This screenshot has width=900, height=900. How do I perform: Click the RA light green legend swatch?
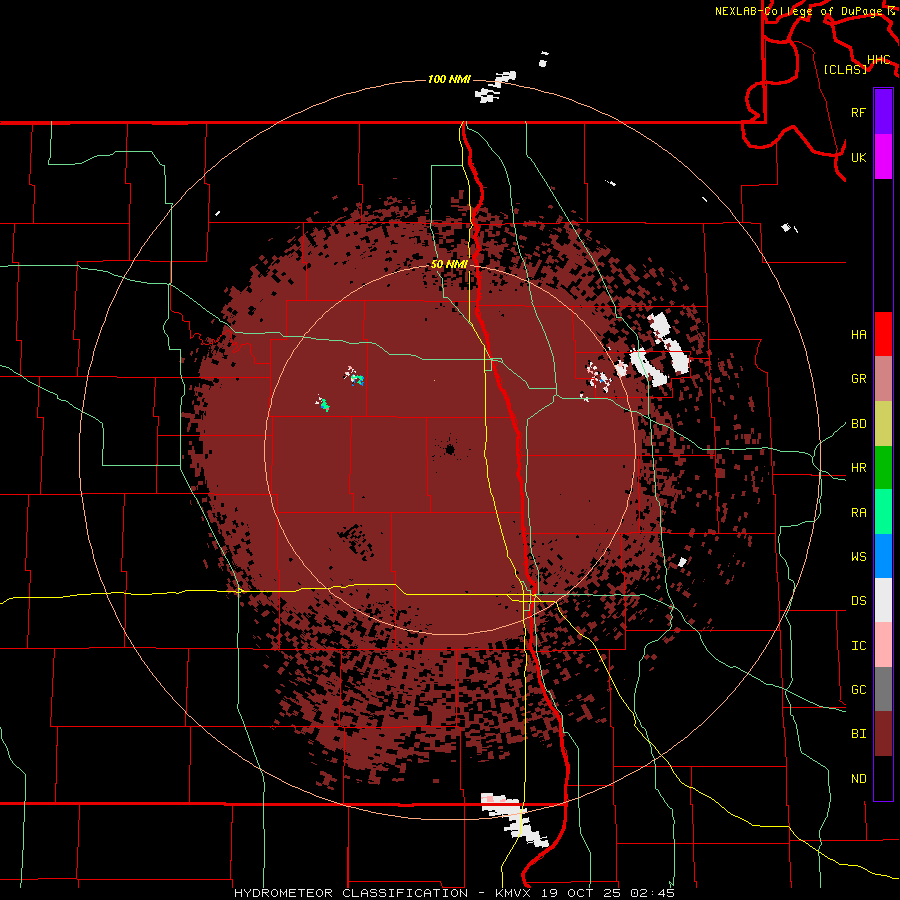coord(883,512)
